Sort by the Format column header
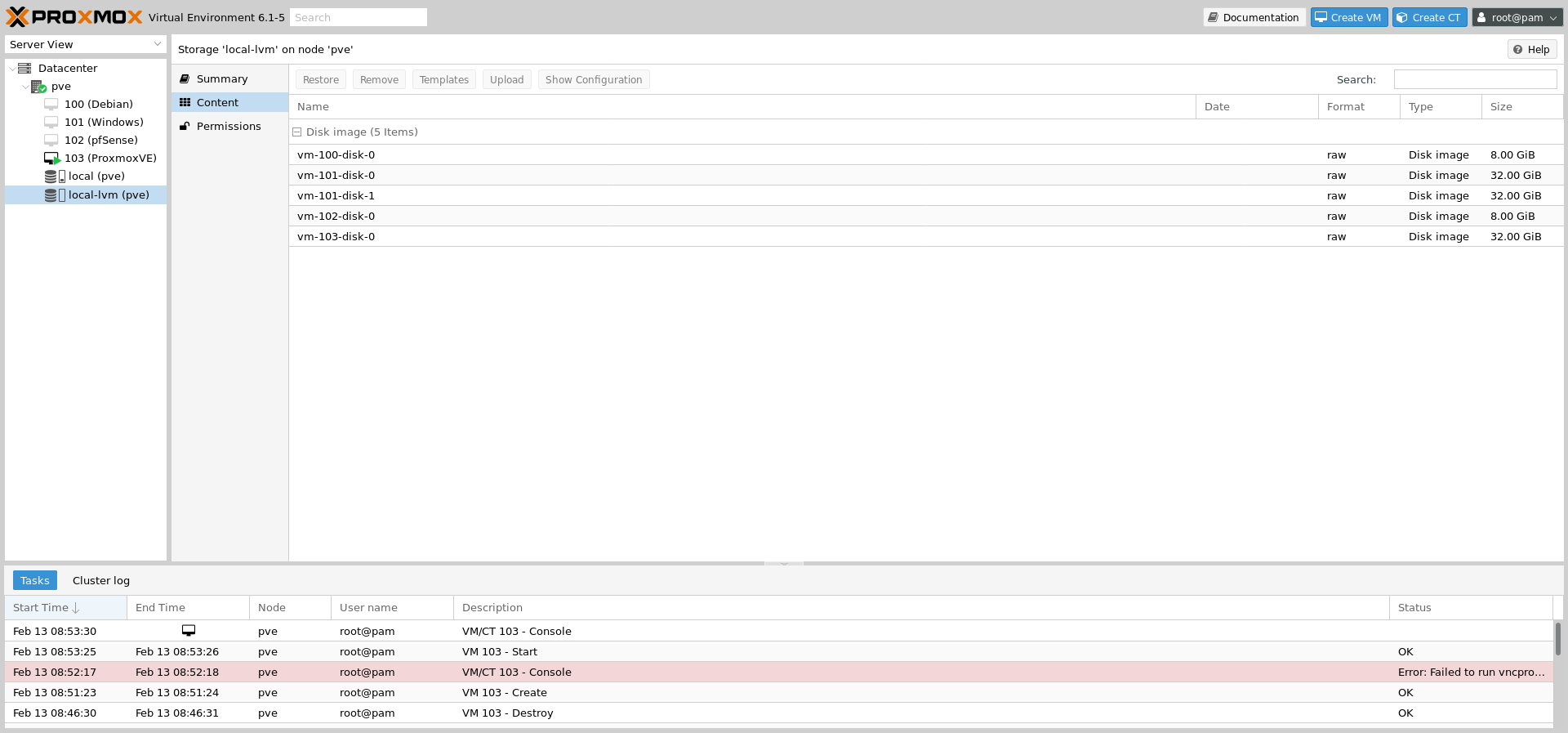The height and width of the screenshot is (733, 1568). tap(1359, 107)
